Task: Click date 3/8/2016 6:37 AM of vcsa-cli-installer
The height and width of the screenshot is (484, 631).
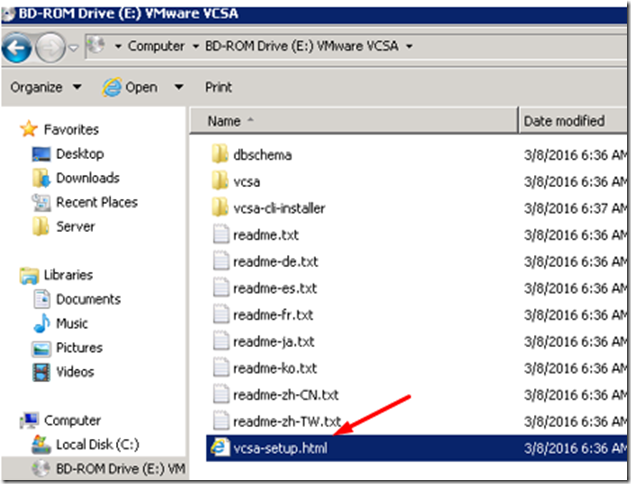Action: point(575,208)
